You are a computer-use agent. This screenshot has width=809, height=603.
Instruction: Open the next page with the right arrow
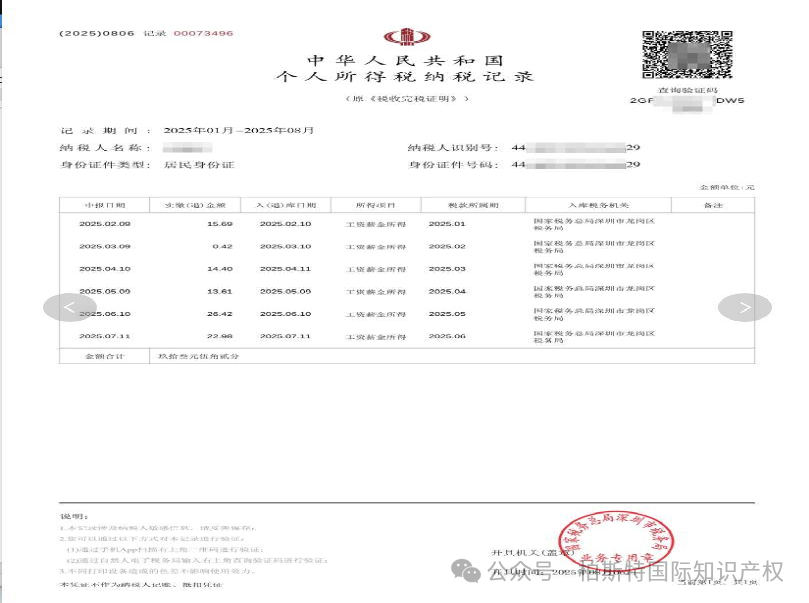(x=744, y=308)
